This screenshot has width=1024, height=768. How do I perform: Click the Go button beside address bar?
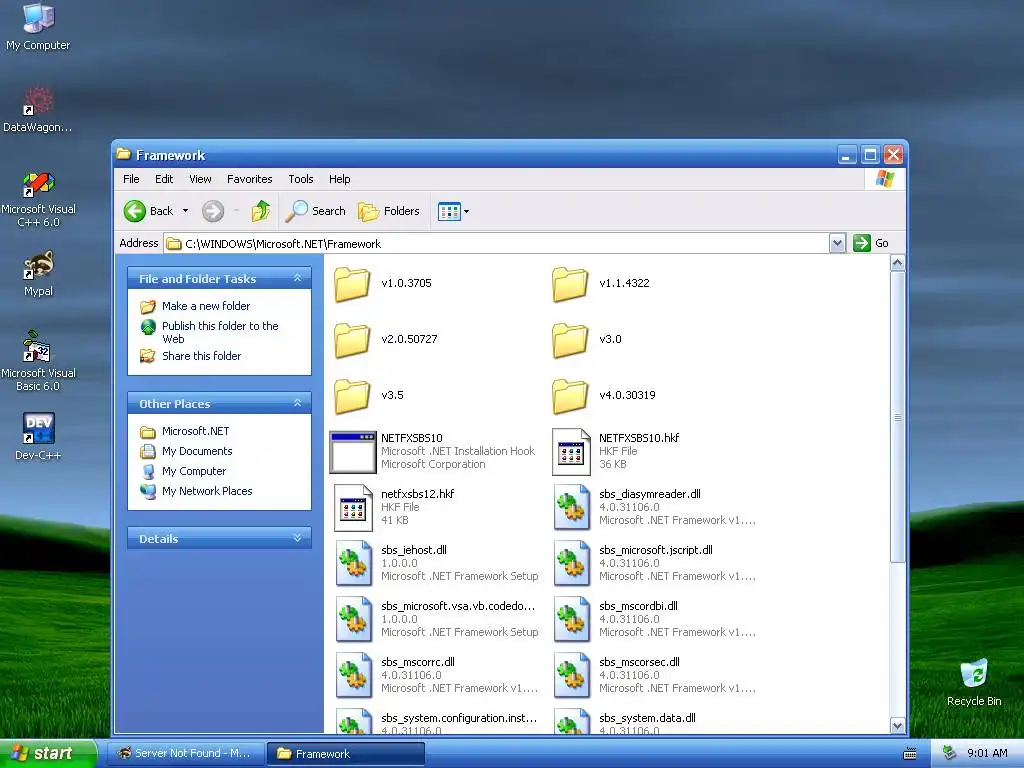click(x=871, y=243)
